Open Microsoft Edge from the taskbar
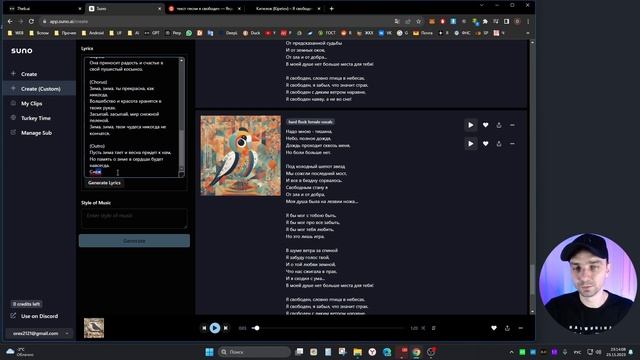Screen dimensions: 640x360 tap(387, 352)
